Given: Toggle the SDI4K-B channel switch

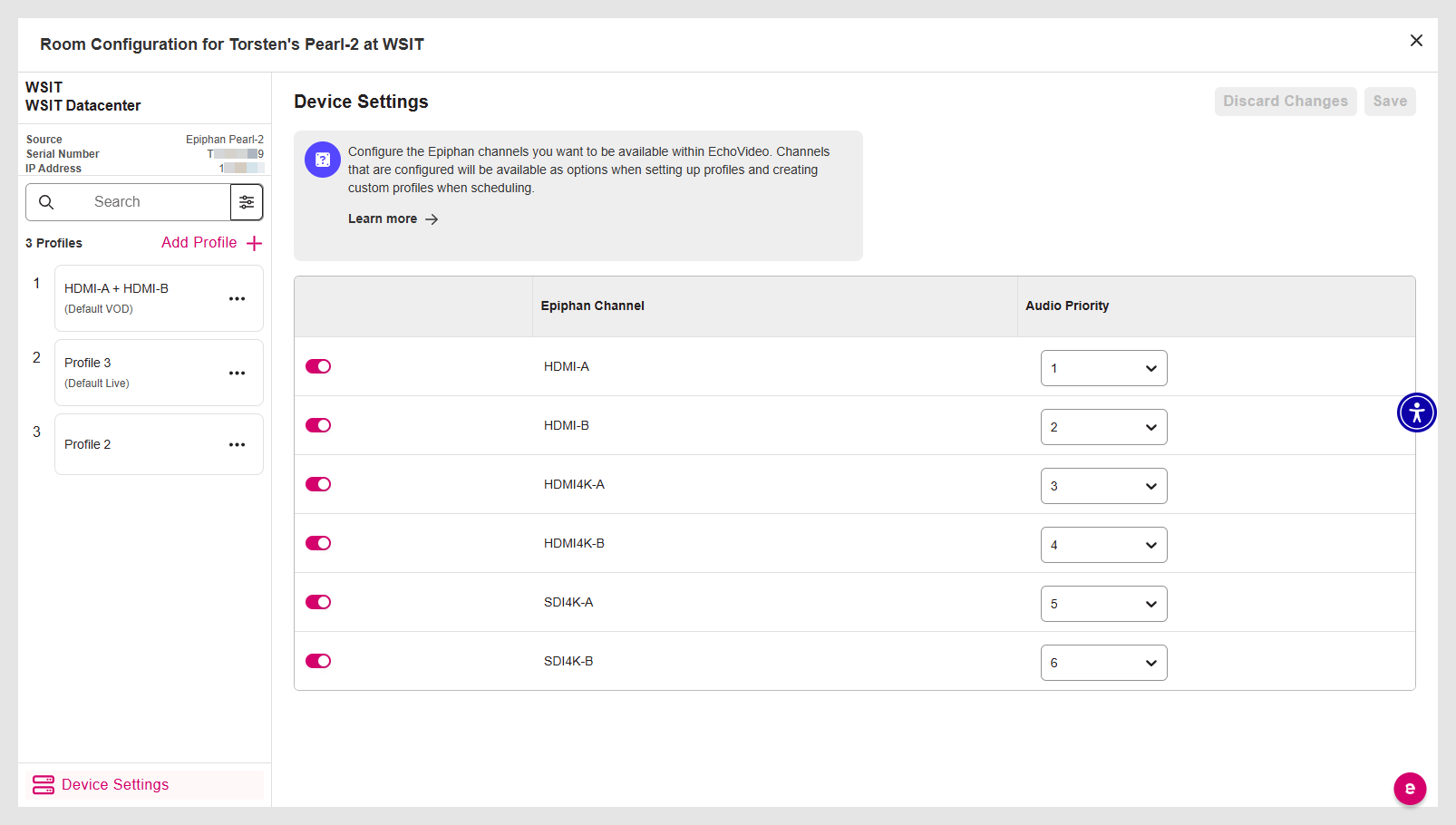Looking at the screenshot, I should click(x=318, y=661).
